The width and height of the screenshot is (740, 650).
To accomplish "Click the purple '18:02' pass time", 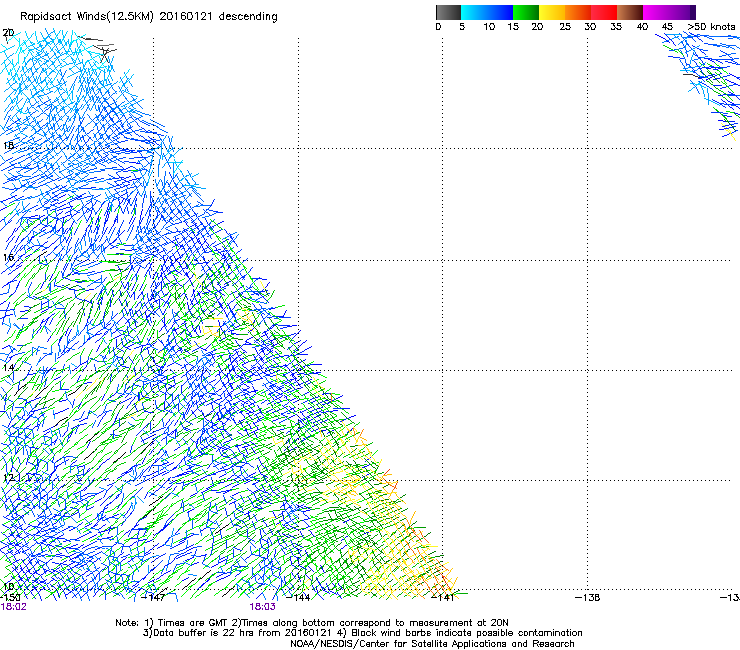I will [x=14, y=607].
